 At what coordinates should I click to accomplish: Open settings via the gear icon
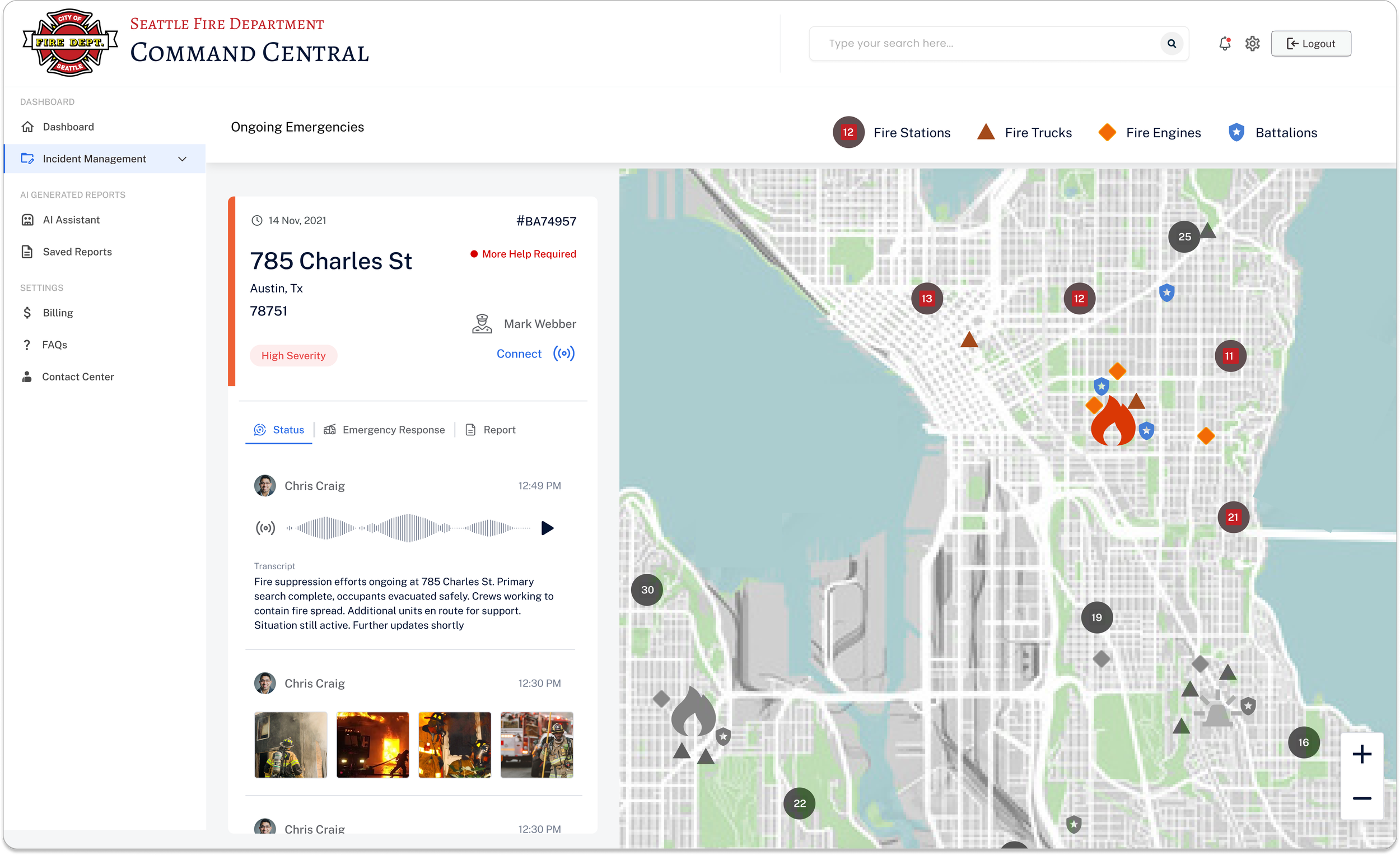(x=1252, y=43)
